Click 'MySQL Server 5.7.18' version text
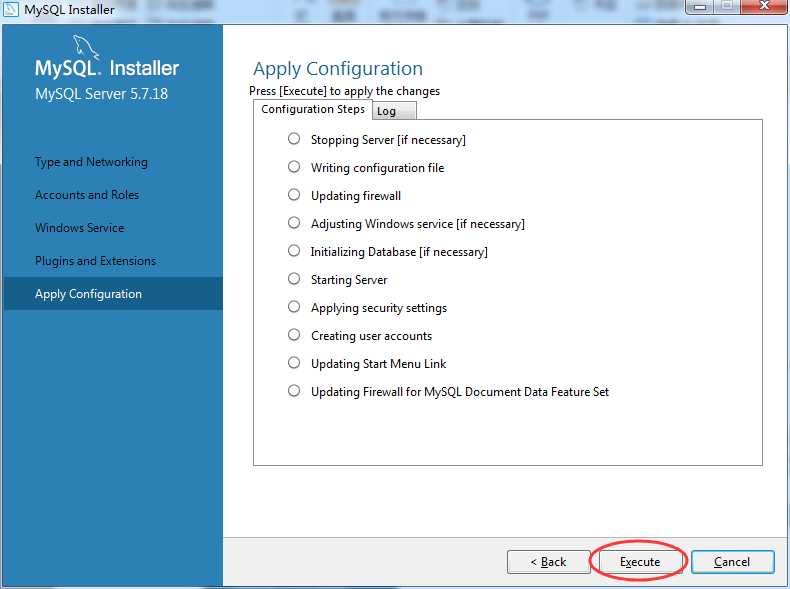 (x=101, y=94)
